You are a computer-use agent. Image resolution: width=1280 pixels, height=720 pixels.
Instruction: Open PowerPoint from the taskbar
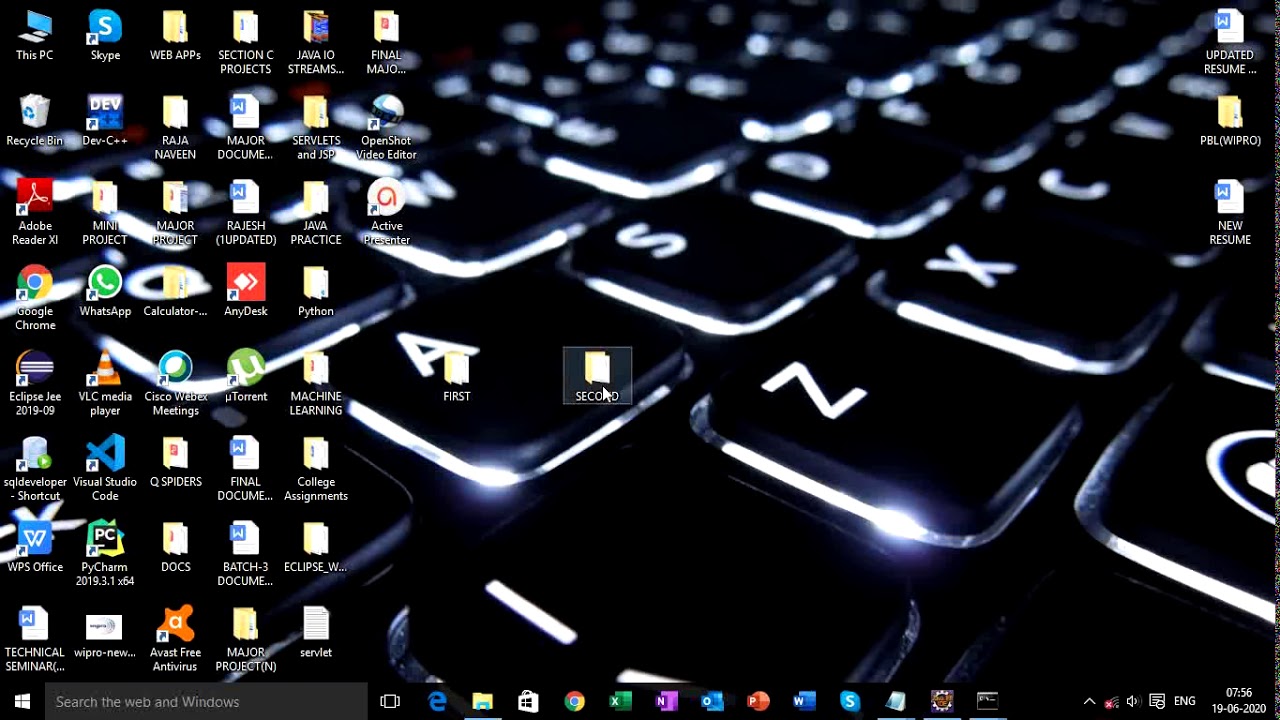click(757, 701)
